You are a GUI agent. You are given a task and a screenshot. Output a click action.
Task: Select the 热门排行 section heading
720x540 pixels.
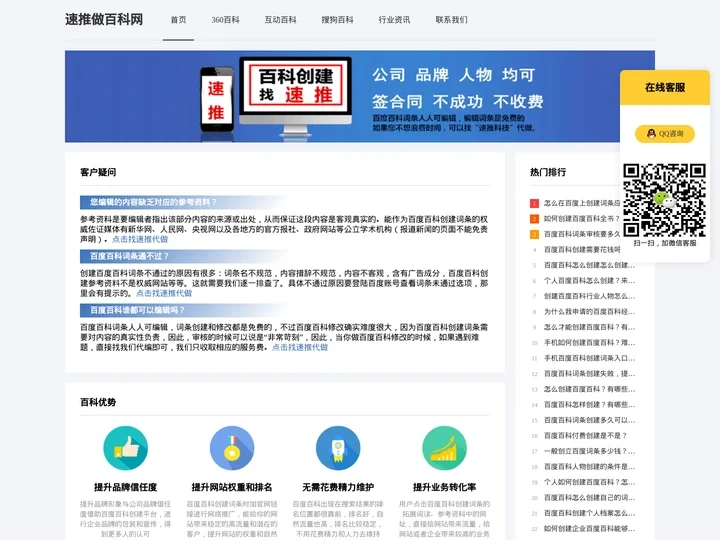pyautogui.click(x=548, y=172)
